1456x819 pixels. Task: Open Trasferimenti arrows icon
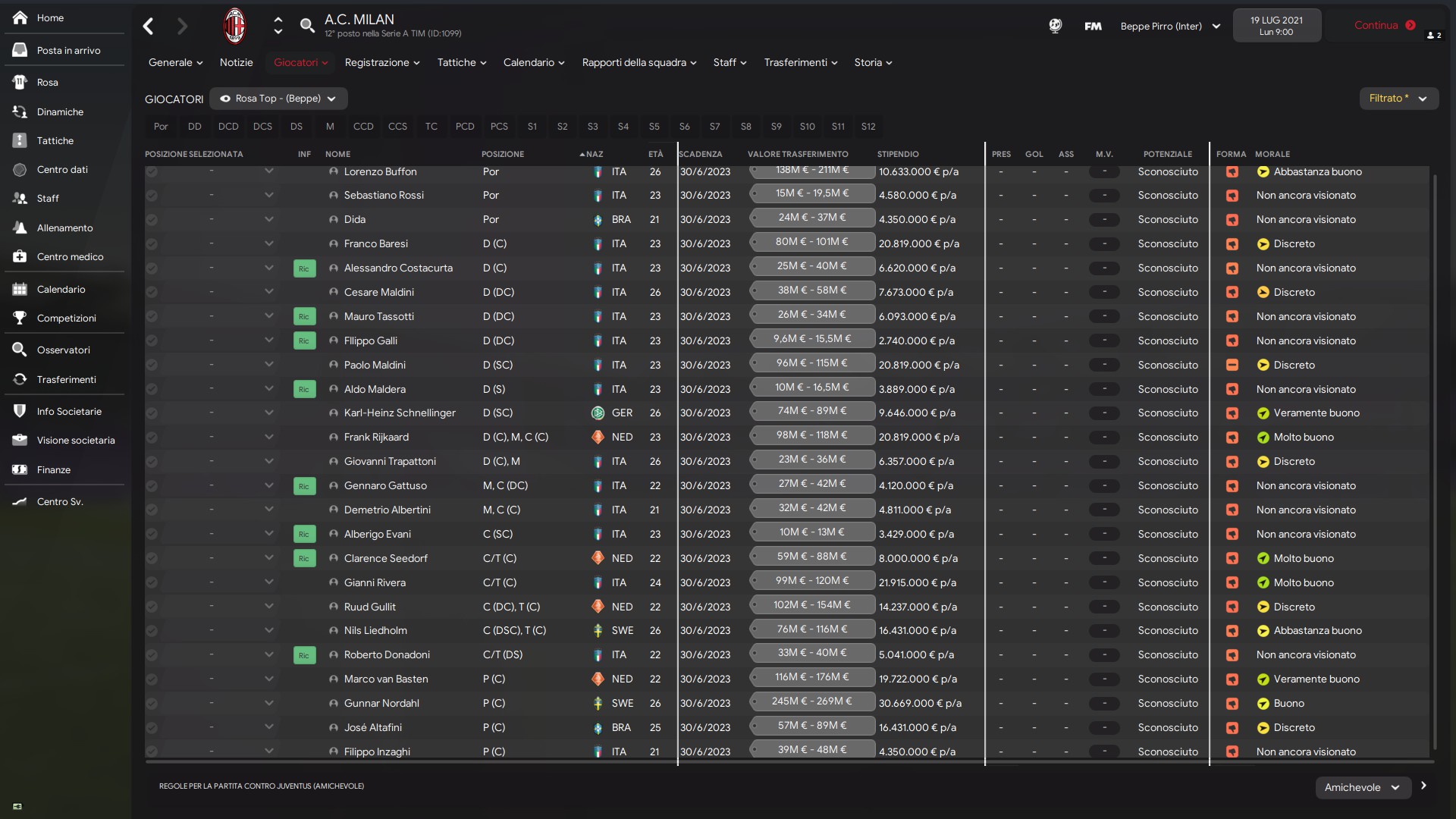(x=20, y=379)
